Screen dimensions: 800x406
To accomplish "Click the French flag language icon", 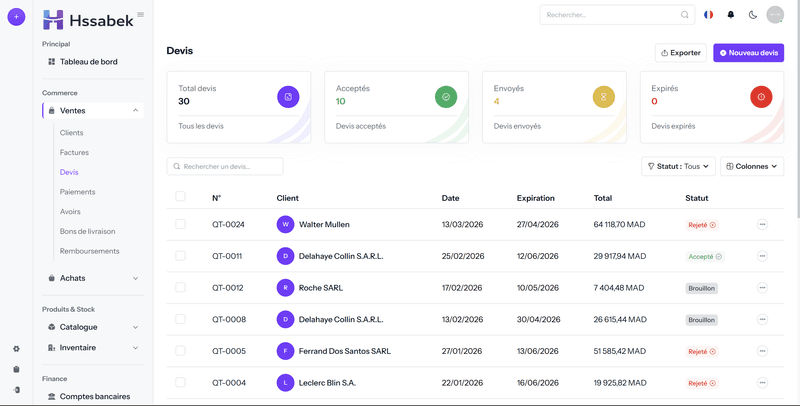I will 709,15.
